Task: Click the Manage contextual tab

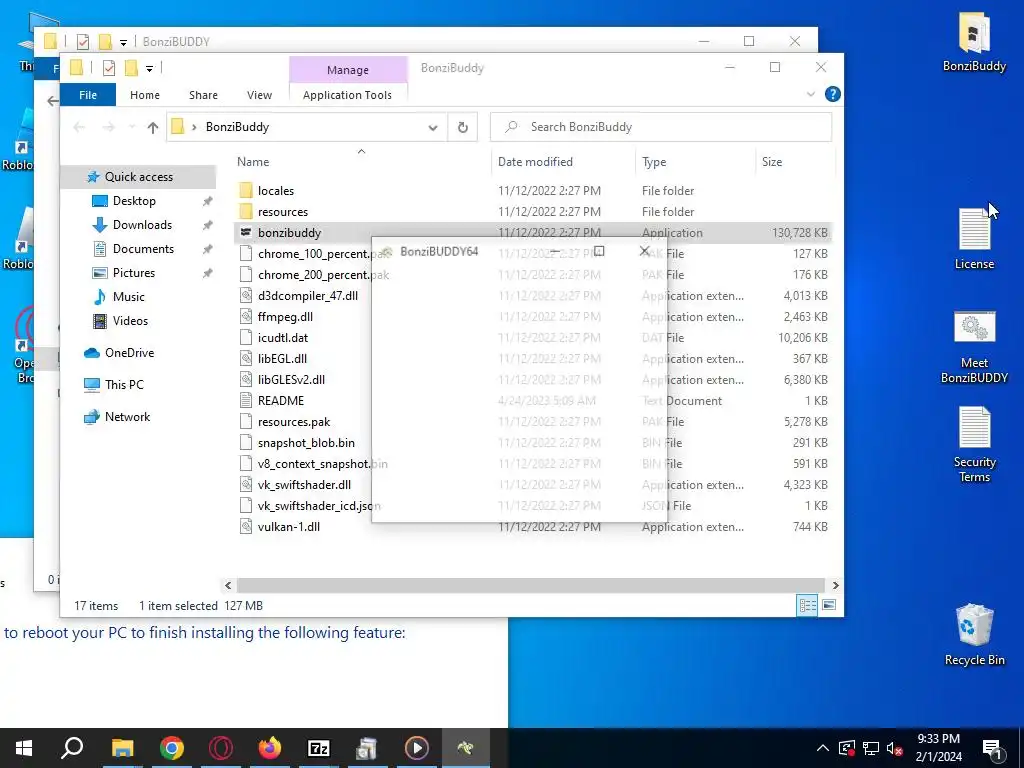Action: point(347,70)
